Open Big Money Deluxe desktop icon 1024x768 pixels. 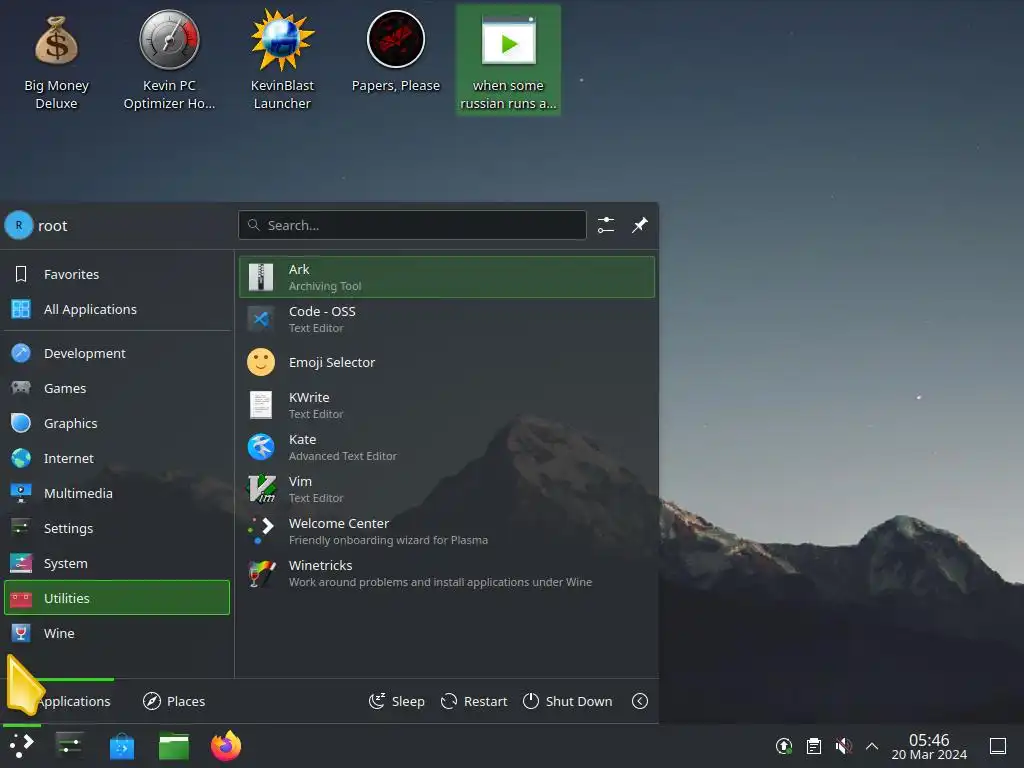pos(56,60)
